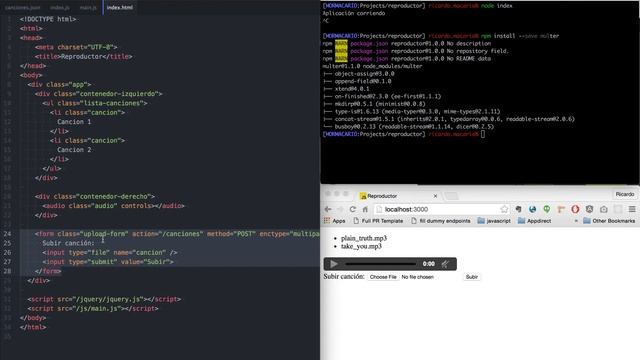Click the multer@1.1.0 line in terminal

click(372, 66)
